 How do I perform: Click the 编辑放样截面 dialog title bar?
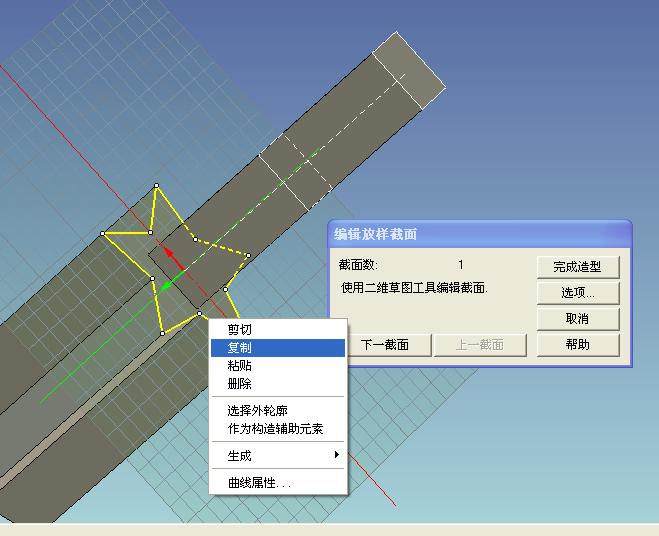tap(480, 234)
